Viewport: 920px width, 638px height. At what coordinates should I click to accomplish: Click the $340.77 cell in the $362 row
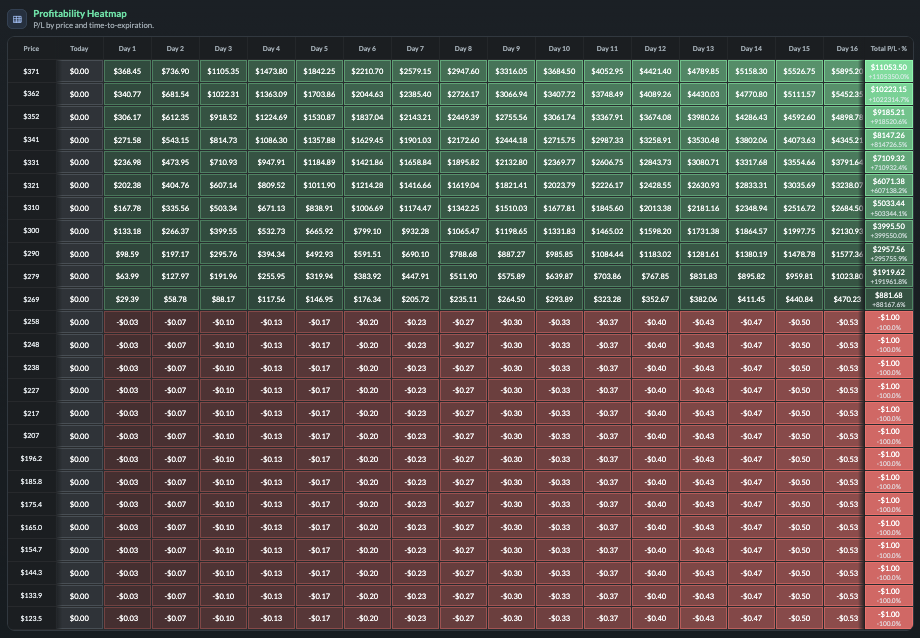pyautogui.click(x=127, y=94)
